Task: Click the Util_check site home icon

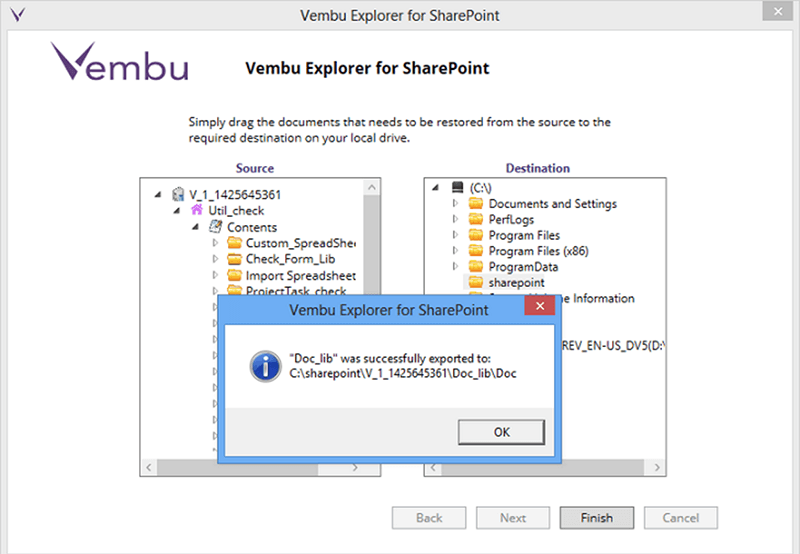Action: (197, 210)
